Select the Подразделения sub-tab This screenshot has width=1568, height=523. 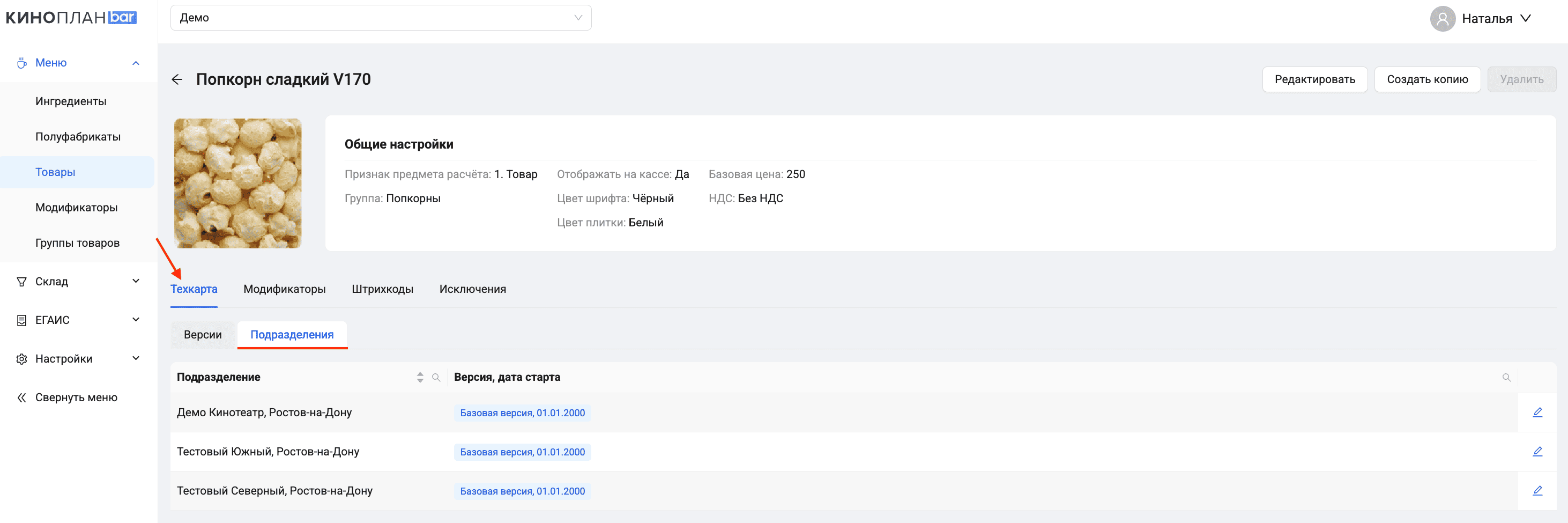(x=292, y=335)
